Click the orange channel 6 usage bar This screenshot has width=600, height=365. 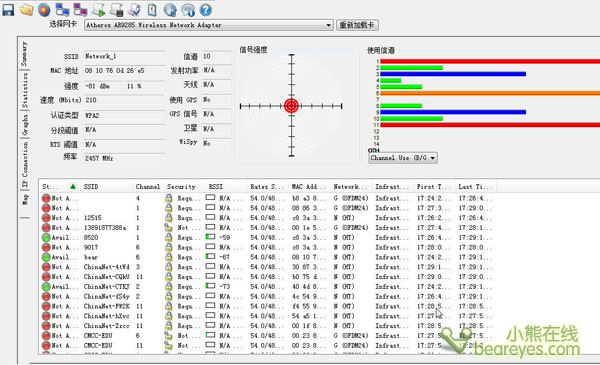tap(490, 93)
